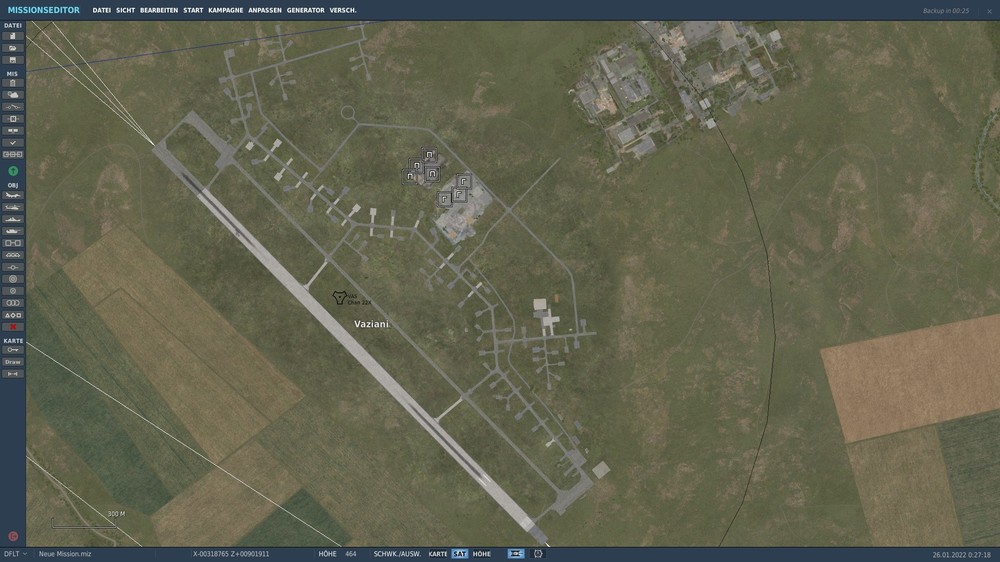Select the ground vehicle placement tool
Viewport: 1000px width, 562px height.
13,231
